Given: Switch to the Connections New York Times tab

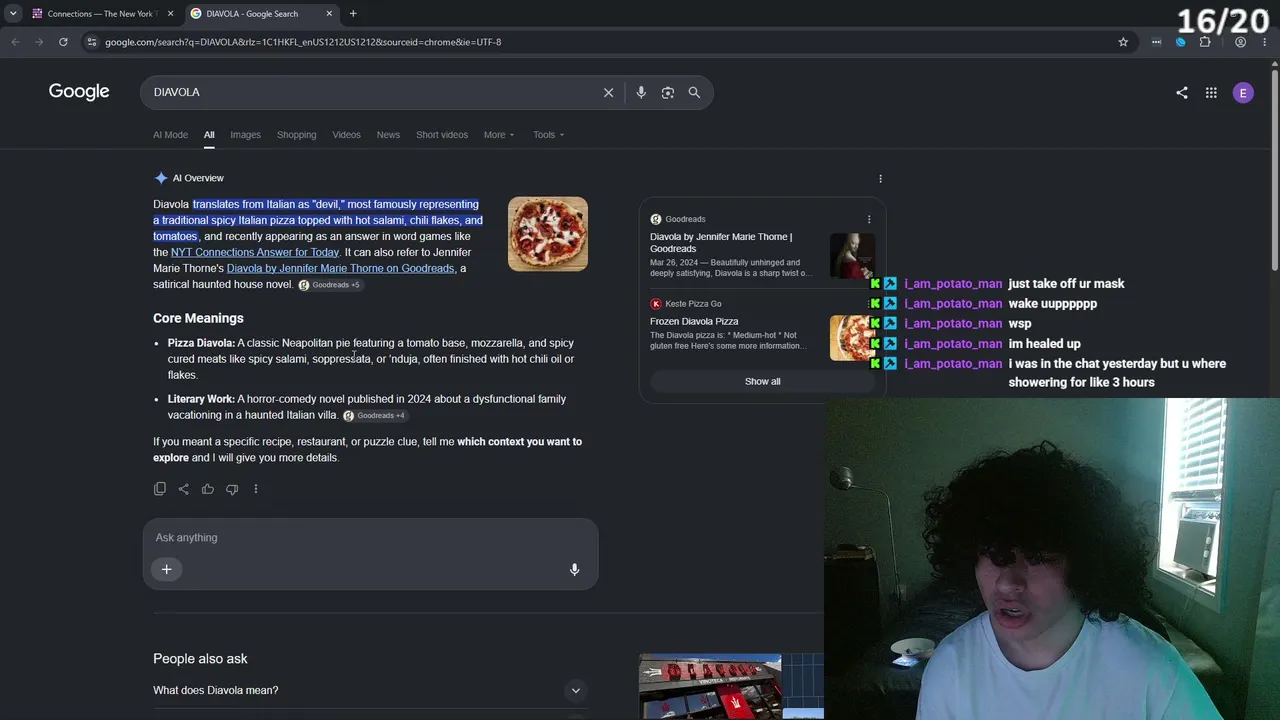Looking at the screenshot, I should 102,14.
